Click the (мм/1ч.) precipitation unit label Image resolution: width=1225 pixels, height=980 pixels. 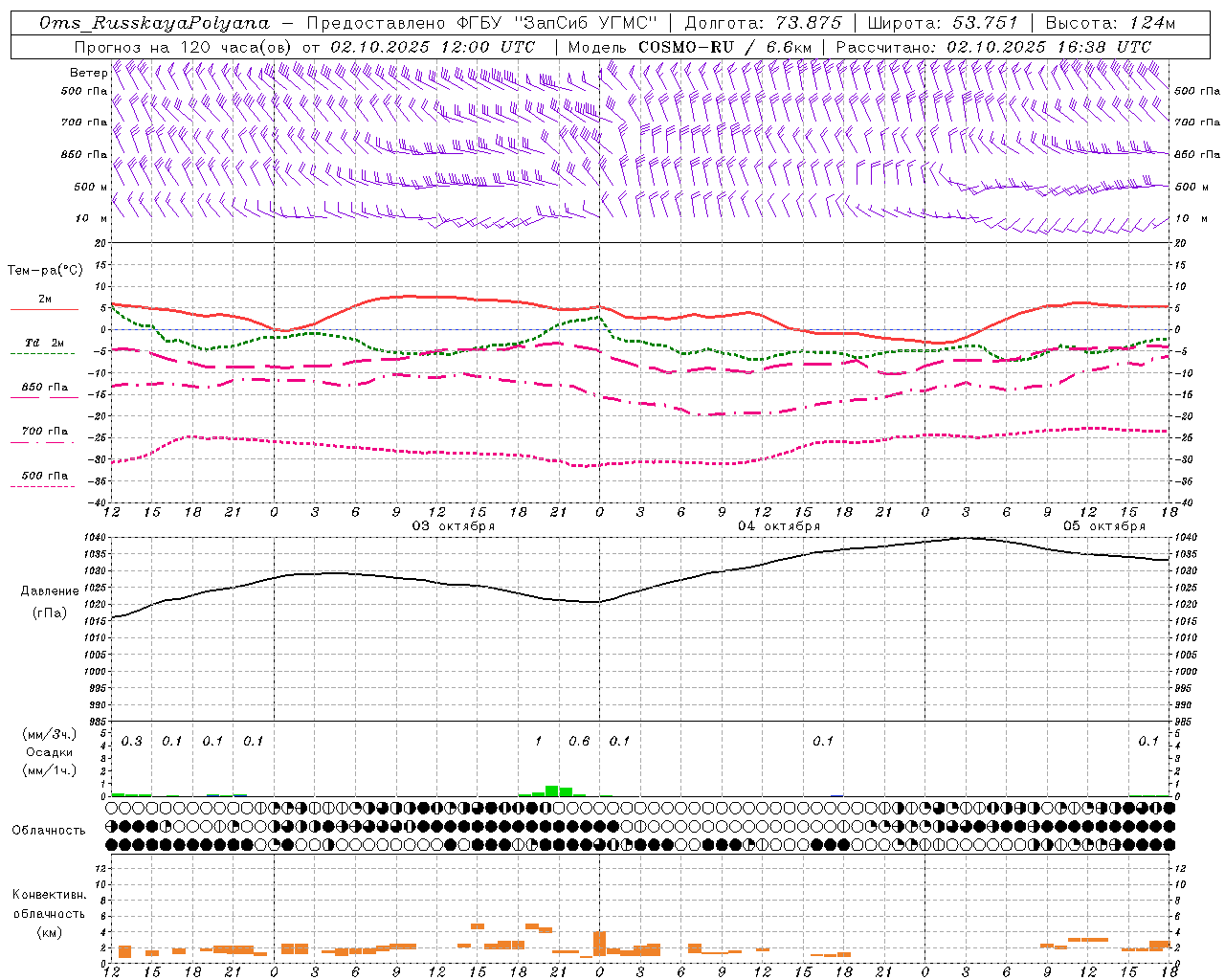point(49,770)
